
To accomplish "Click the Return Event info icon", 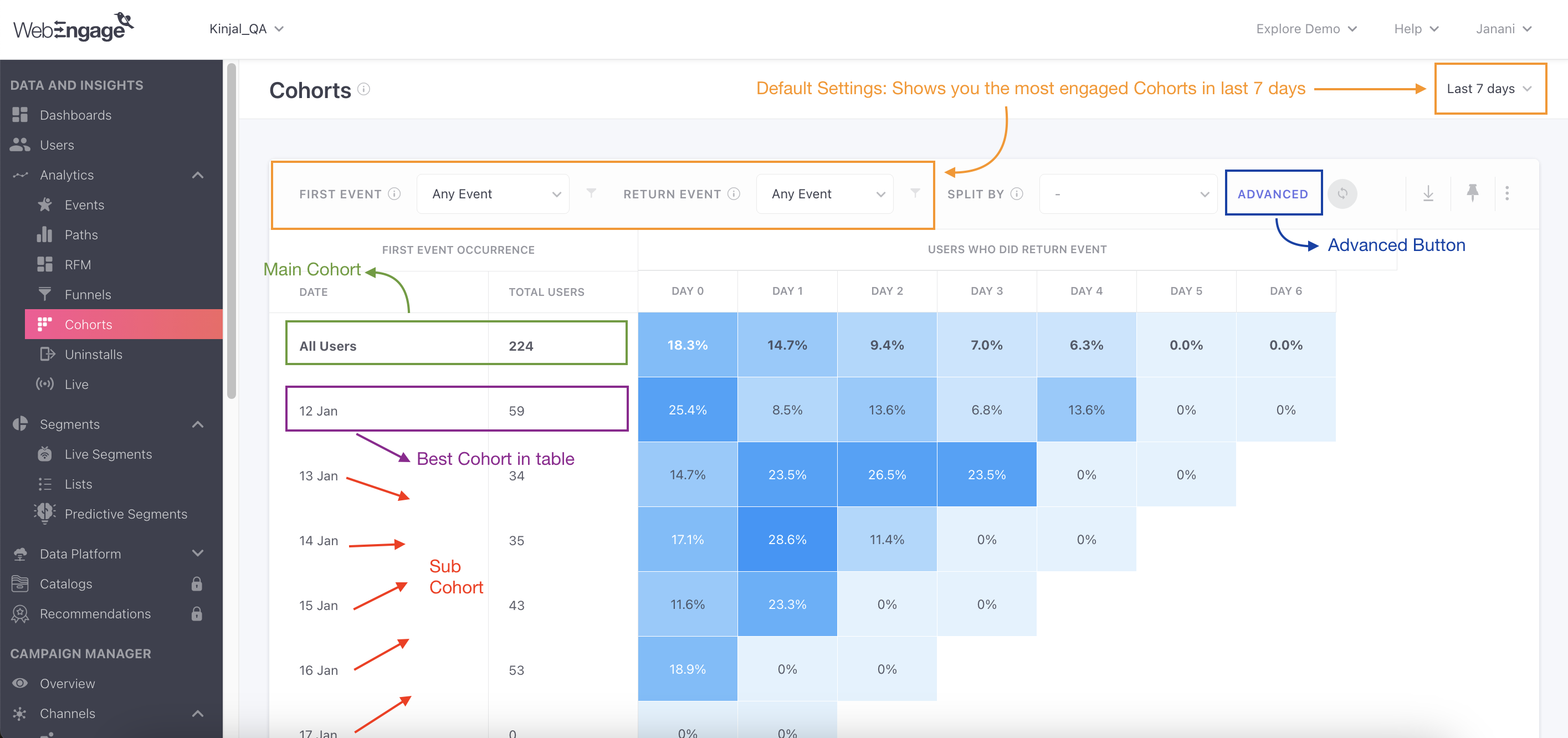I will coord(734,193).
